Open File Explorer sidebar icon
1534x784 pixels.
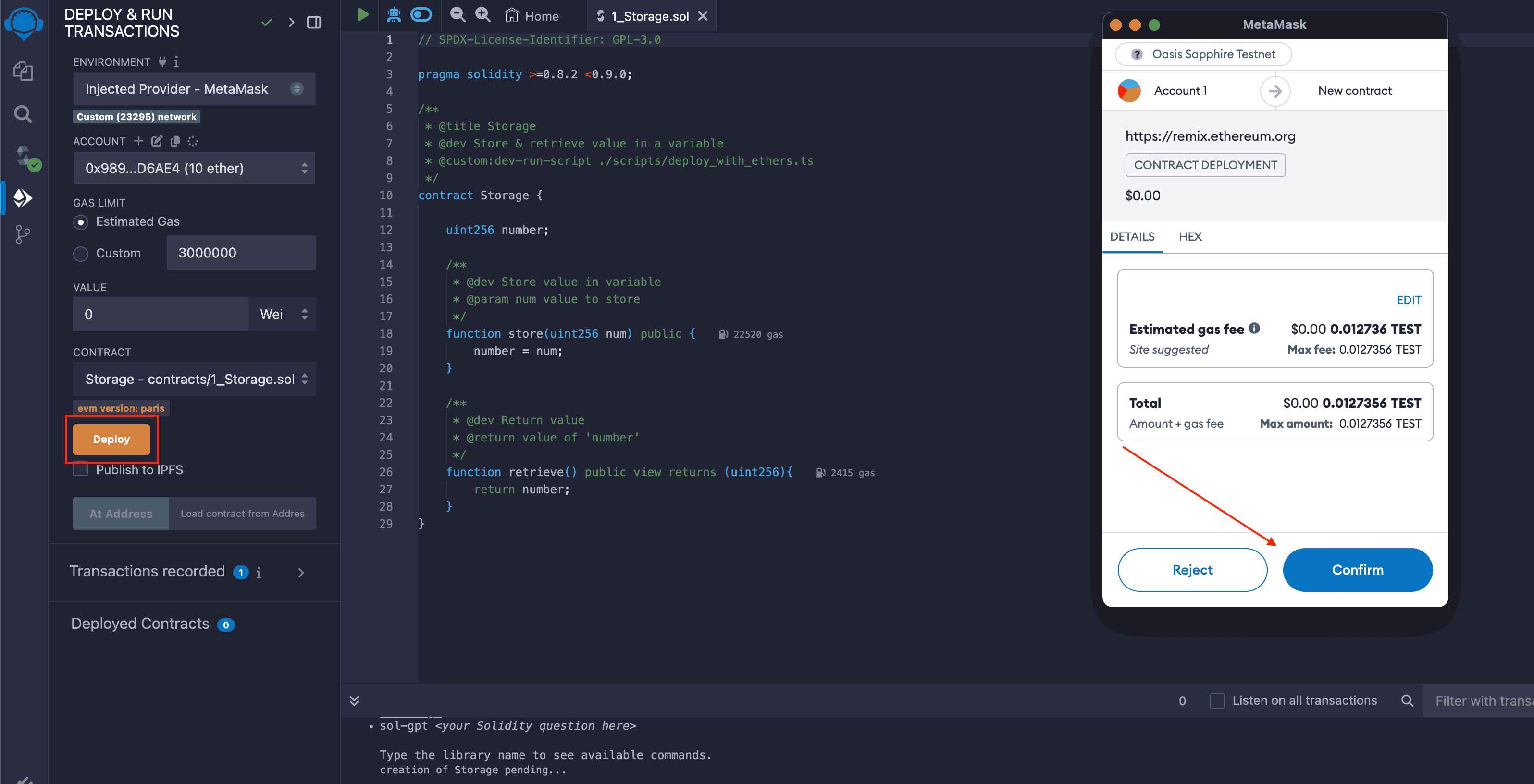coord(23,72)
